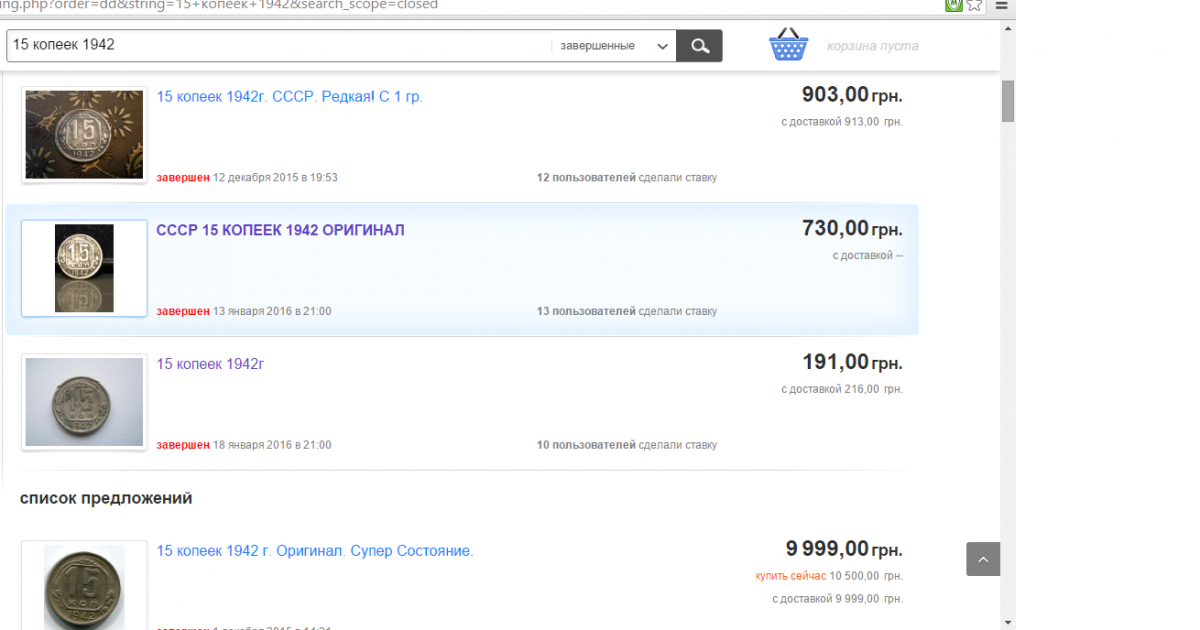Open "СССР 15 КОПЕЕК 1942 ОРИГИНАЛ" listing

[x=280, y=230]
